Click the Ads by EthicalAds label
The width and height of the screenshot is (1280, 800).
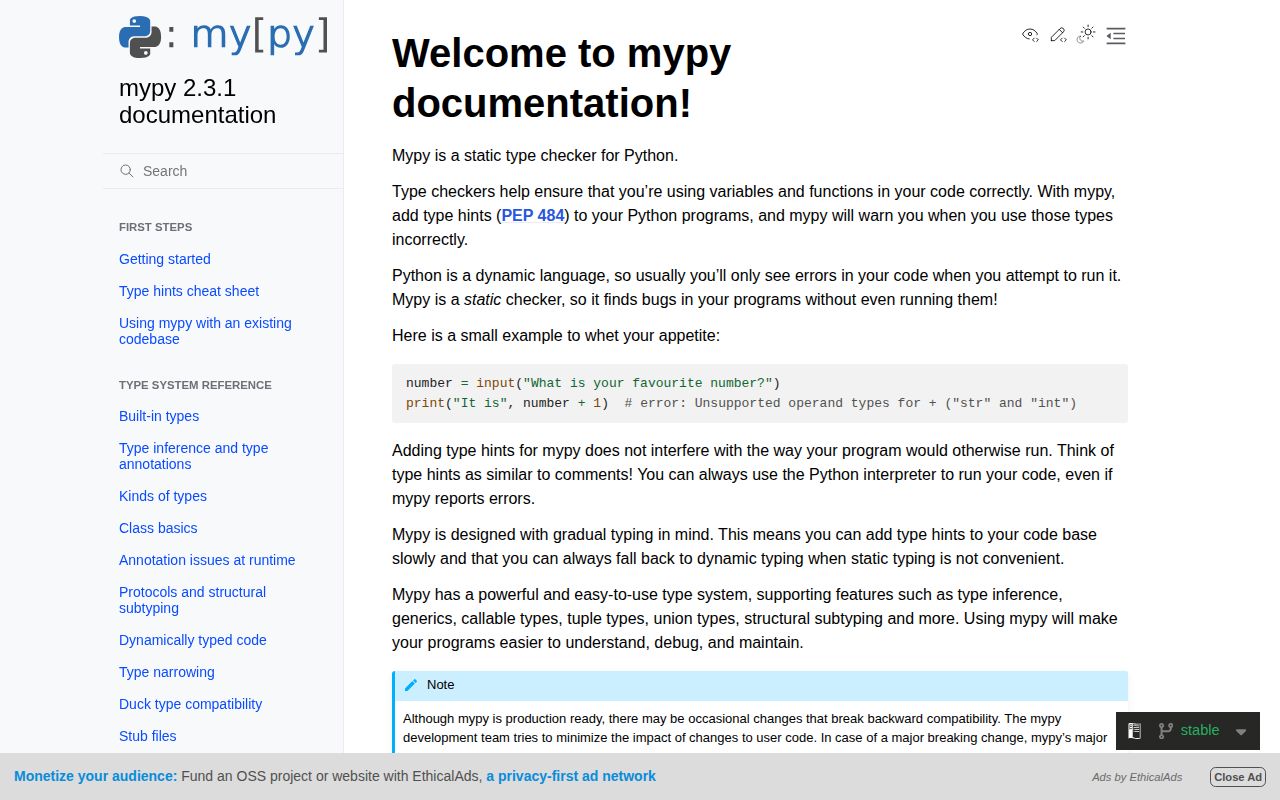(1137, 777)
